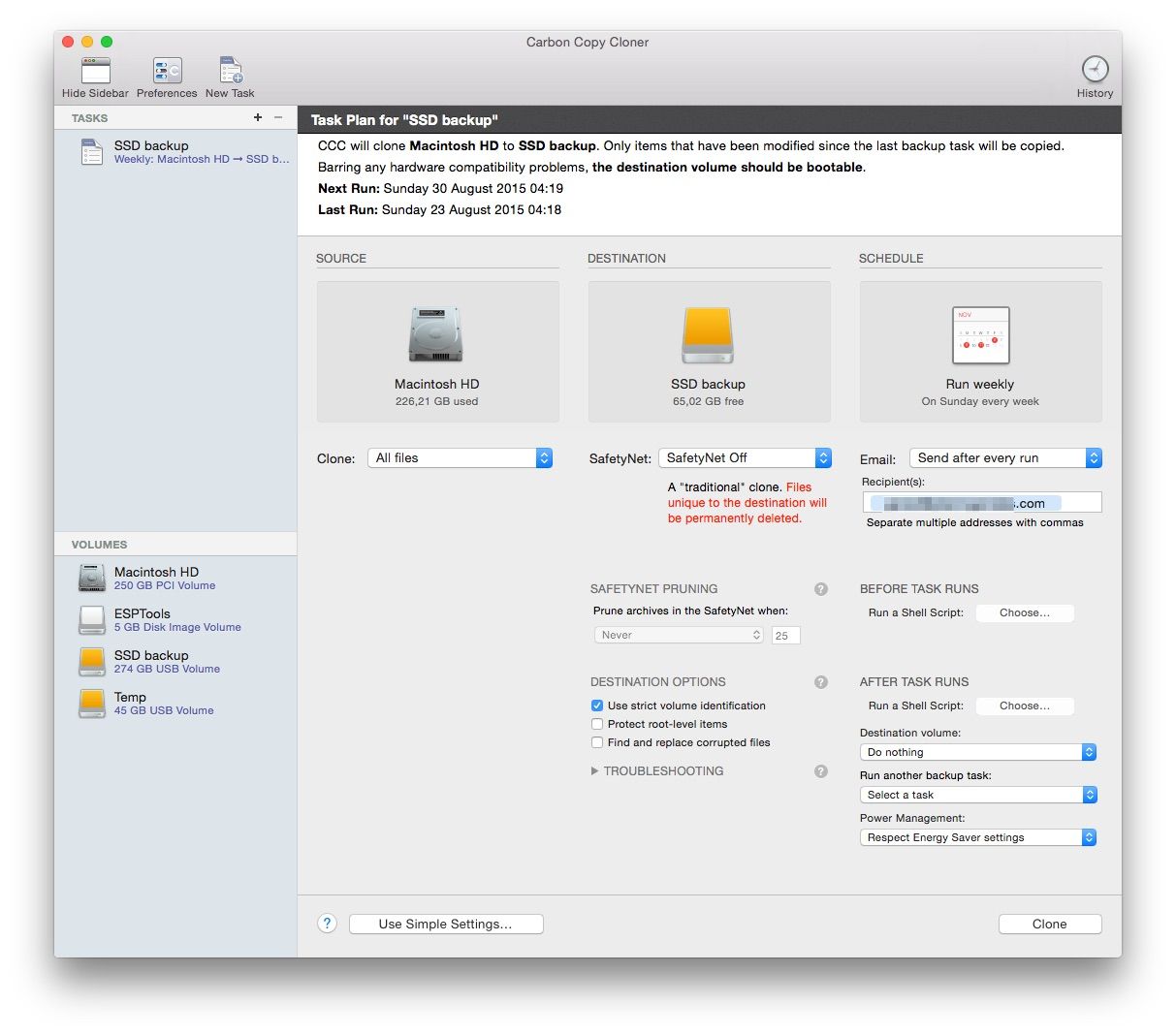Open the Prune archives Never dropdown

click(x=679, y=636)
